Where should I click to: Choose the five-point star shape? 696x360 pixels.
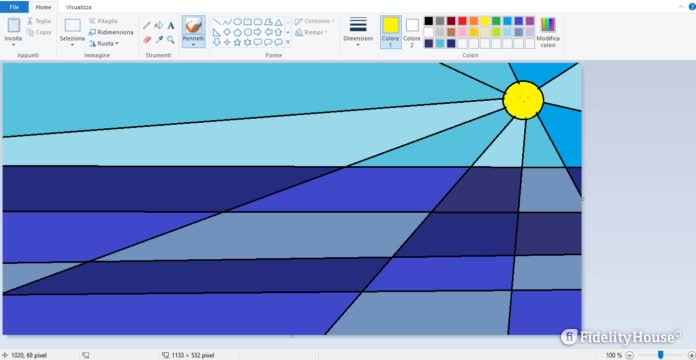(237, 42)
